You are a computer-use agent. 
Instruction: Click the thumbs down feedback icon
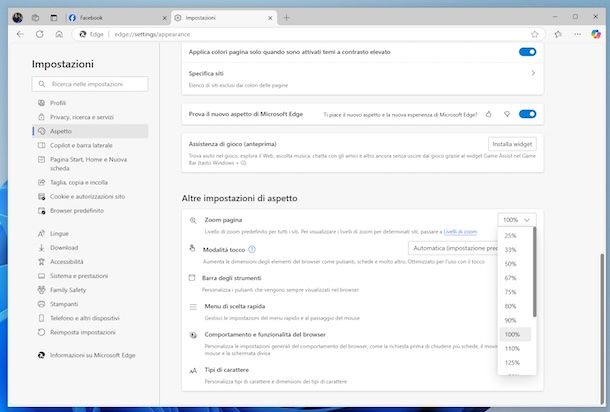coord(507,114)
